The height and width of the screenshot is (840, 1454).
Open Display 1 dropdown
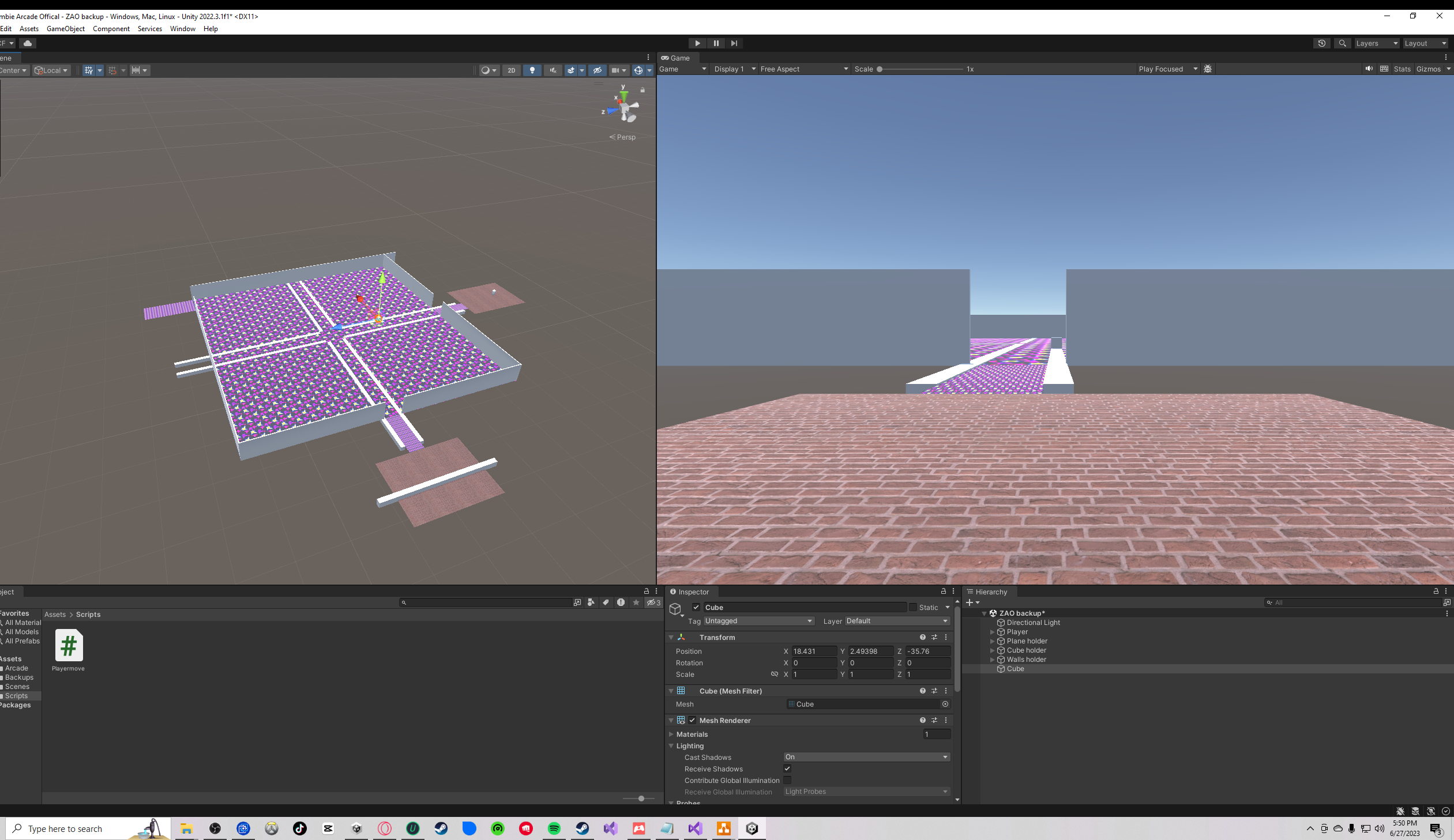tap(734, 69)
